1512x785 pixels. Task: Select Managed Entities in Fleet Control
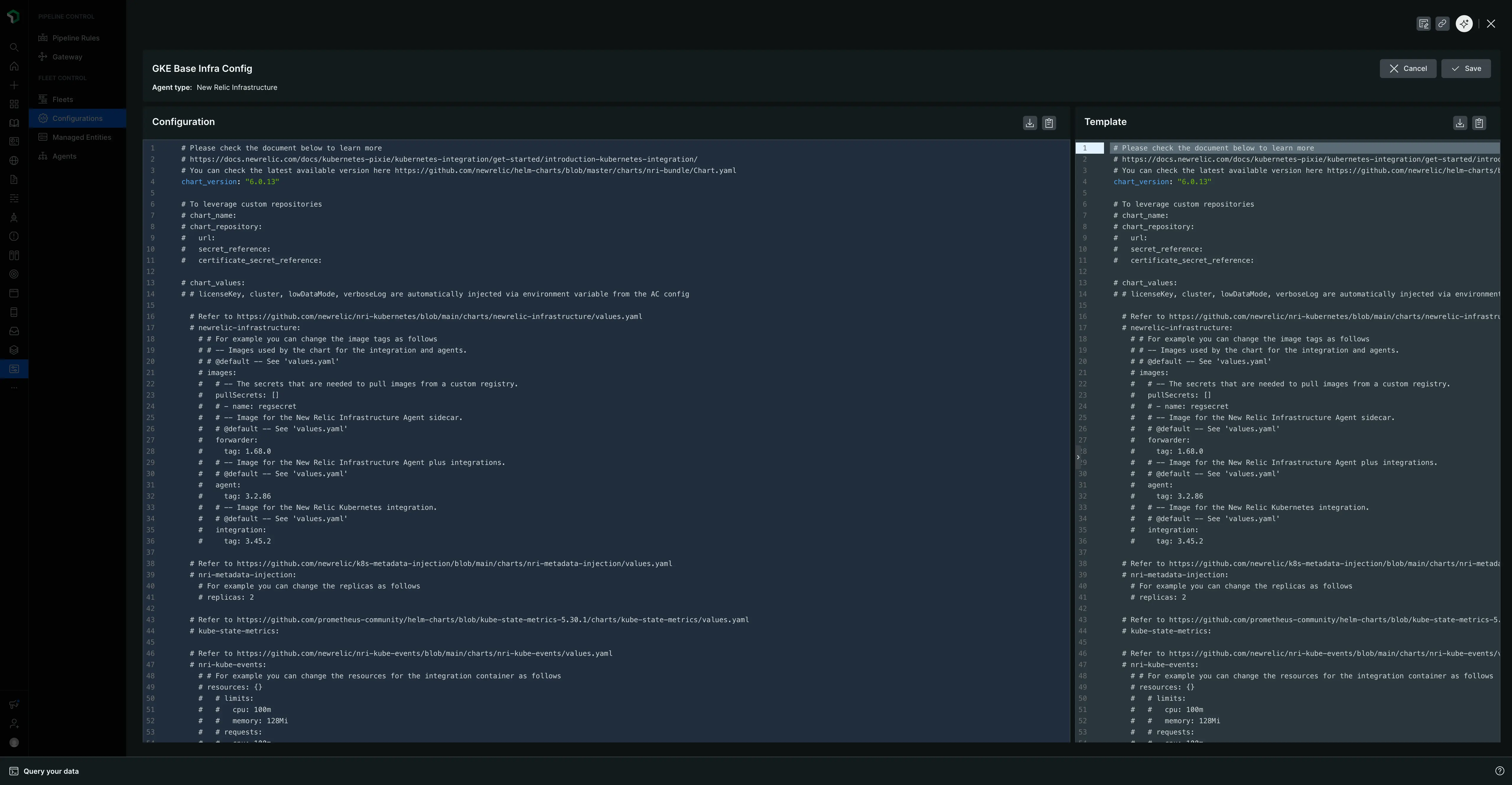81,137
